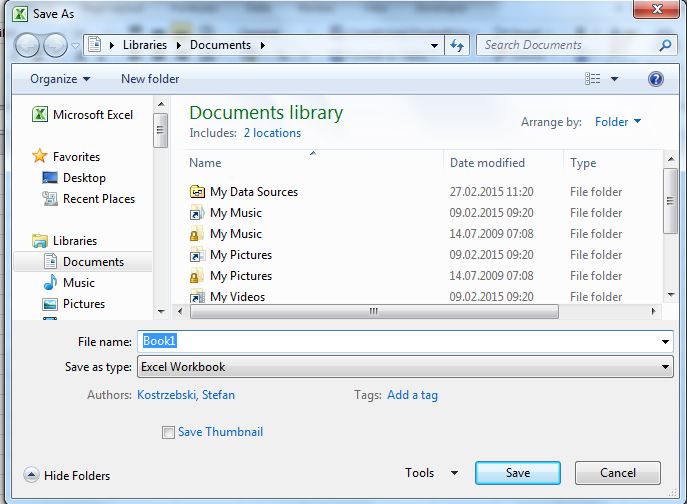Viewport: 687px width, 504px height.
Task: Click the horizontal scrollbar in file list
Action: pos(373,310)
